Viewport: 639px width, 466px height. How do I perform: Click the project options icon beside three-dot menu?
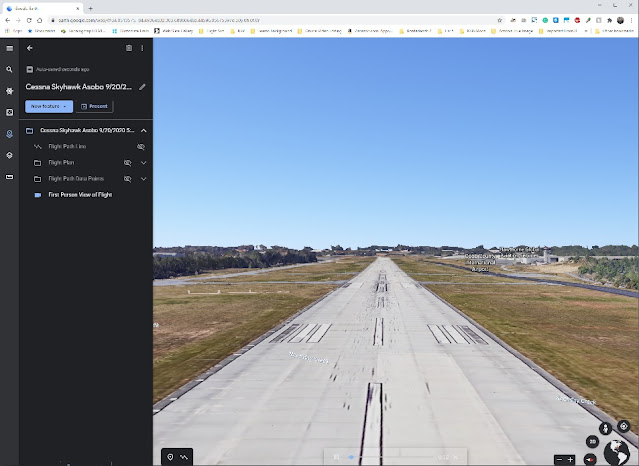(129, 48)
